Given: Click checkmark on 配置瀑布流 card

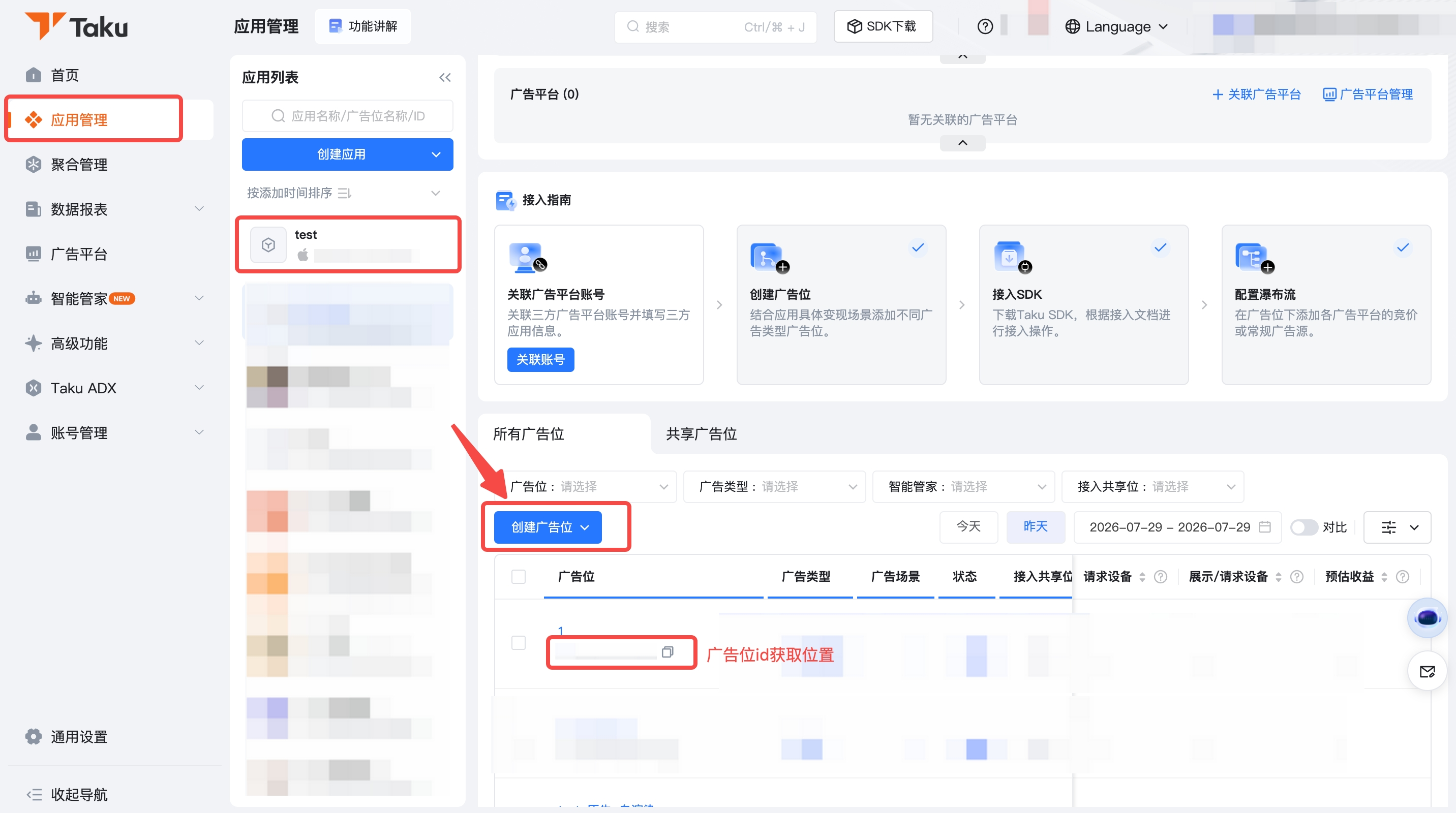Looking at the screenshot, I should (x=1403, y=247).
